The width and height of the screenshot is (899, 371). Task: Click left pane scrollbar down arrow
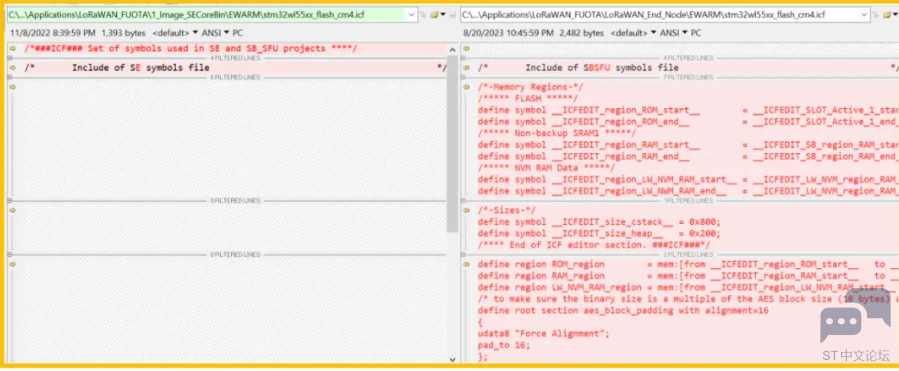452,360
